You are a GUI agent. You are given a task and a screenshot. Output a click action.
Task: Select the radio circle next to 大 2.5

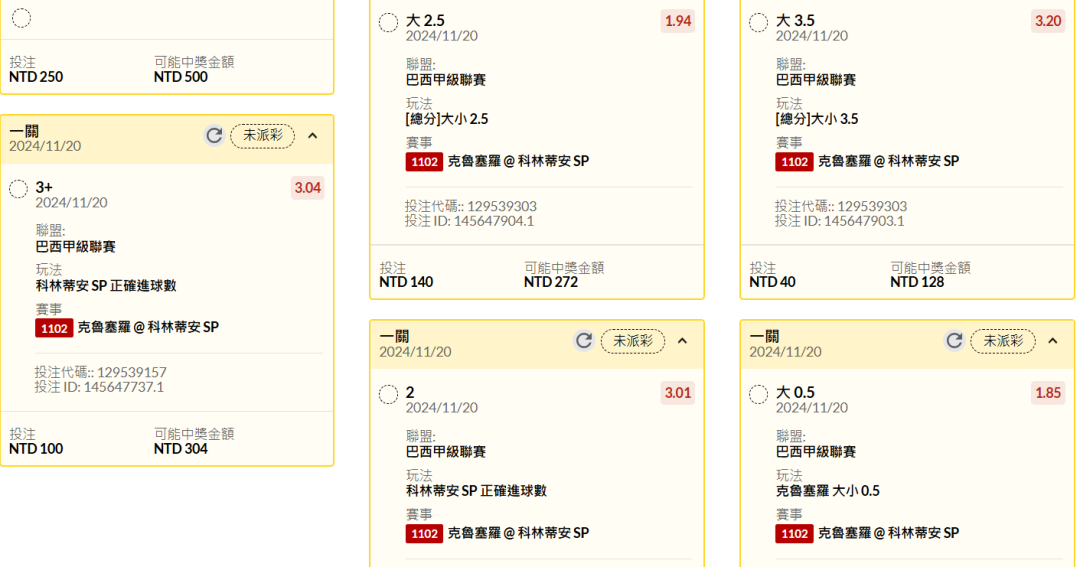(388, 23)
